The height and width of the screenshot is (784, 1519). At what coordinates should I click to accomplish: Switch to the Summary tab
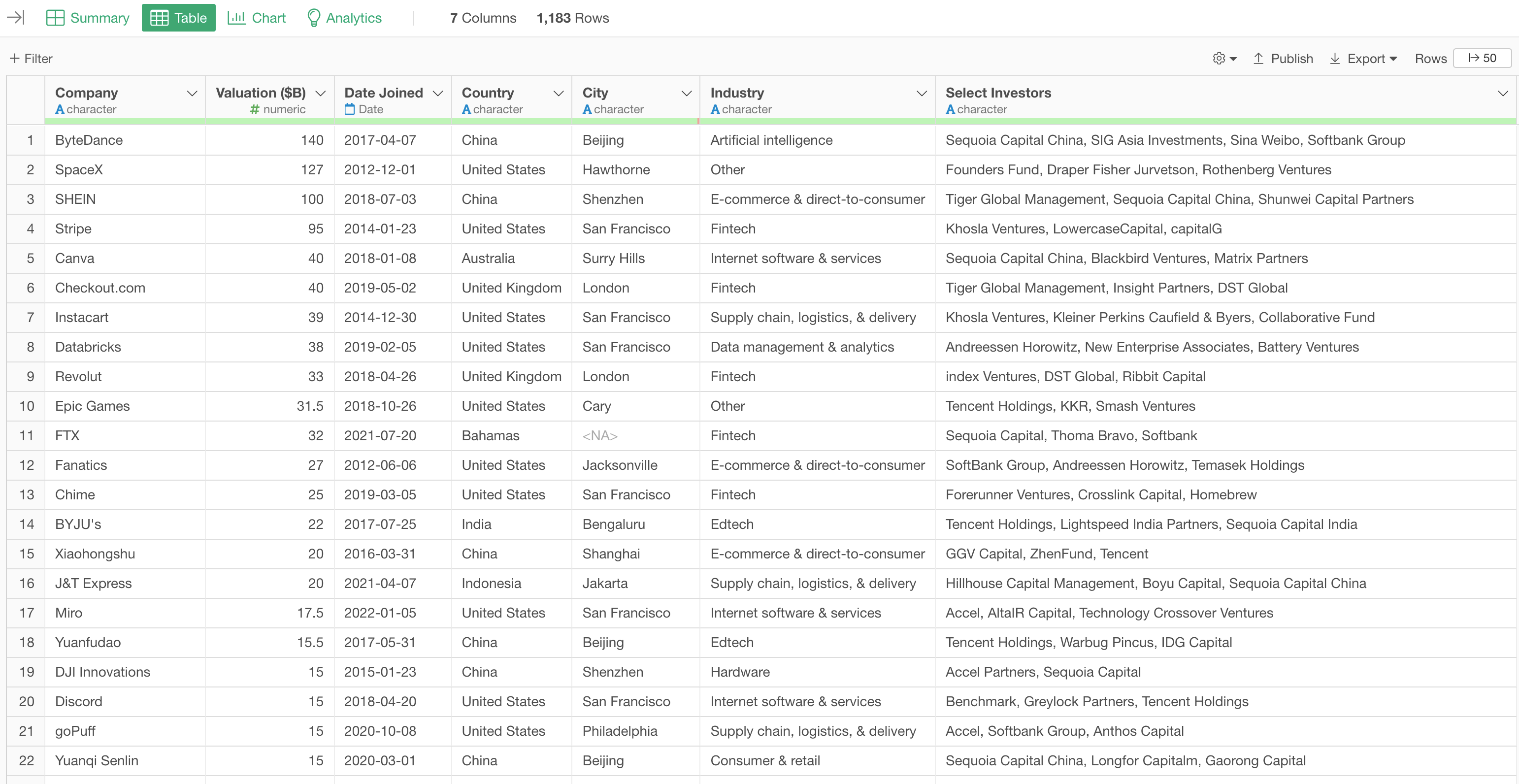[x=88, y=18]
